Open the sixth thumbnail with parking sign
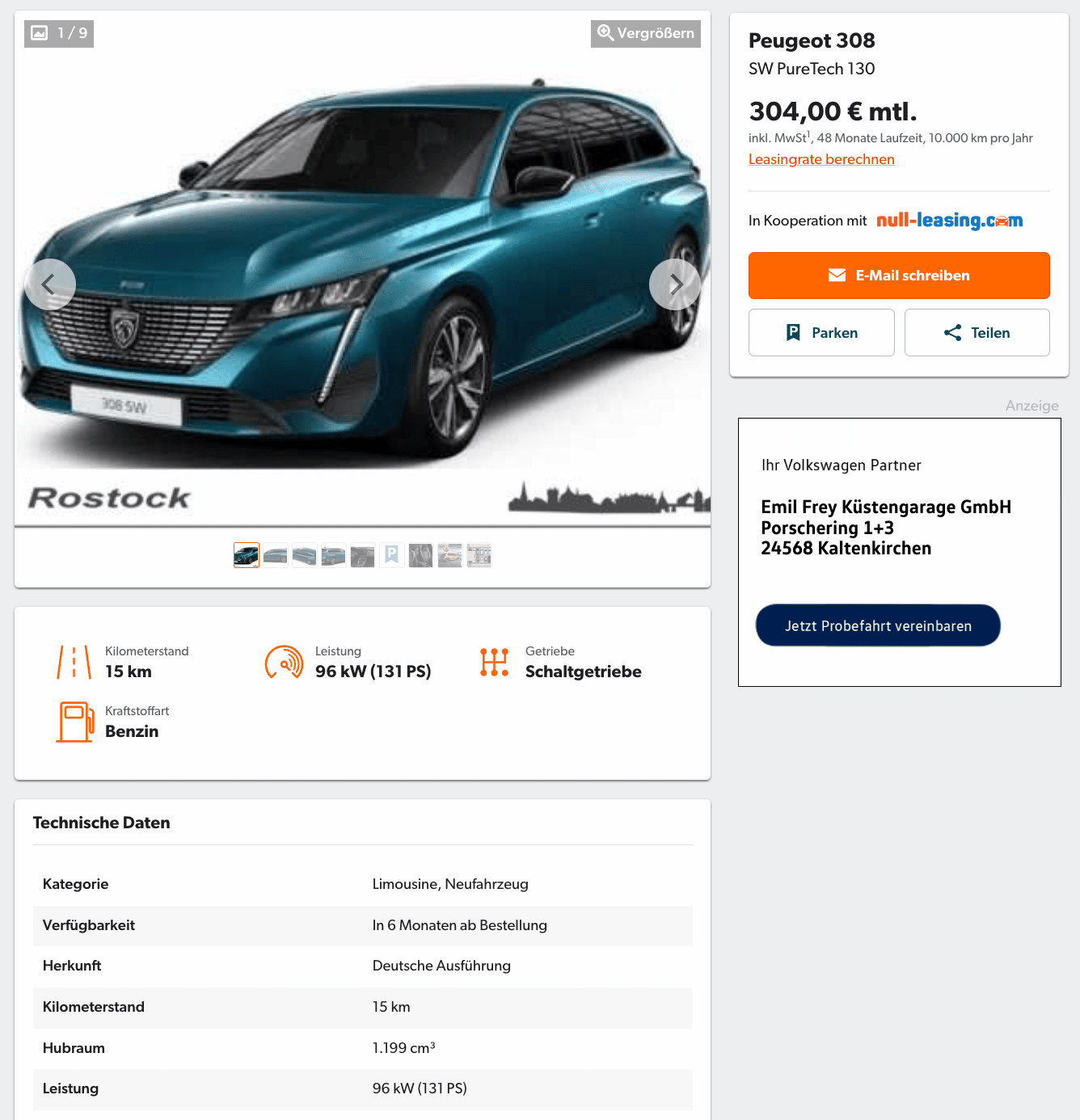Image resolution: width=1080 pixels, height=1120 pixels. click(392, 555)
